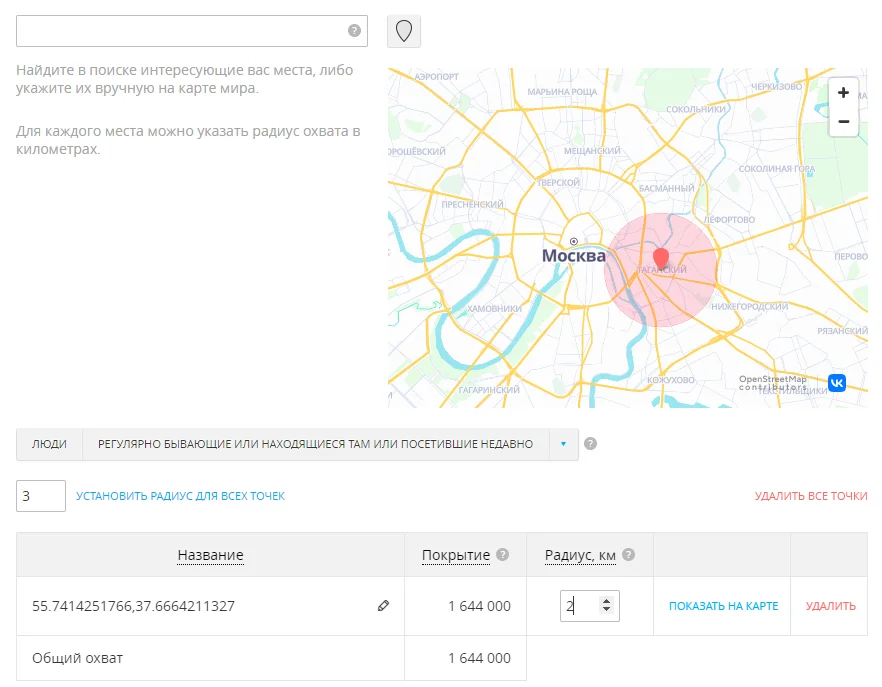Zoom in on the map
This screenshot has width=882, height=687.
[843, 93]
